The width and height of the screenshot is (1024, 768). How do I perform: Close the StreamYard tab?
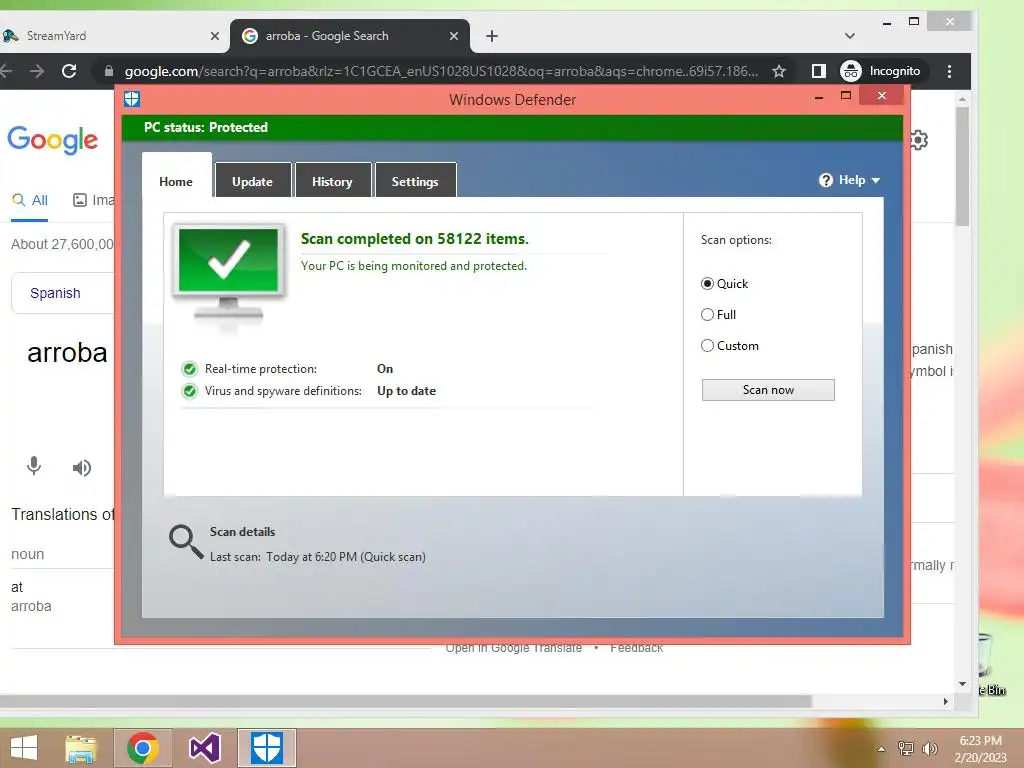[x=215, y=37]
